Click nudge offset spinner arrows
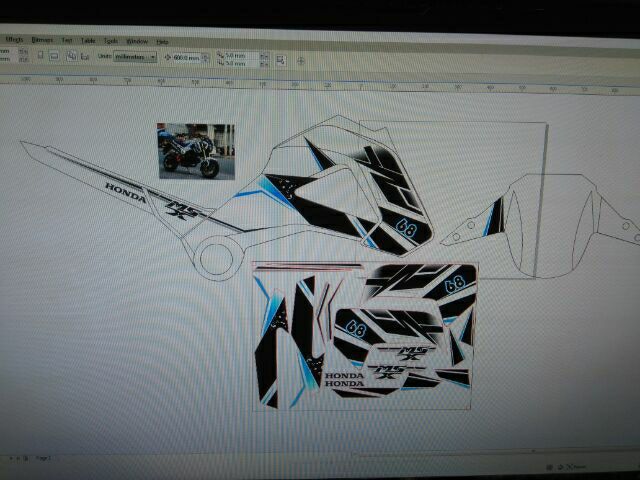Screen dimensions: 640x480 [x=206, y=58]
